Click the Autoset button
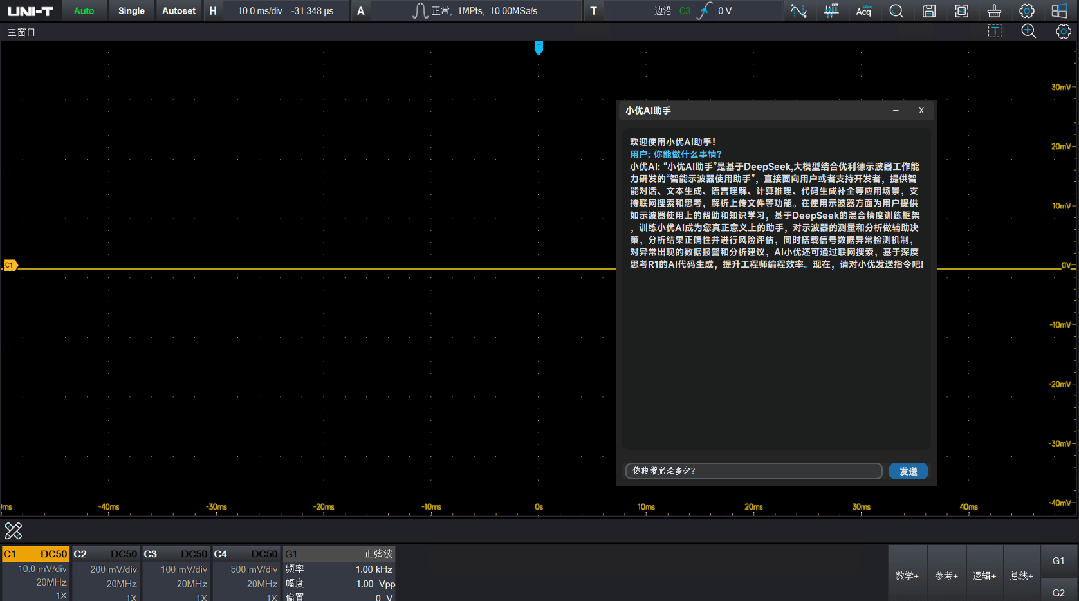Viewport: 1079px width, 601px height. pos(179,11)
